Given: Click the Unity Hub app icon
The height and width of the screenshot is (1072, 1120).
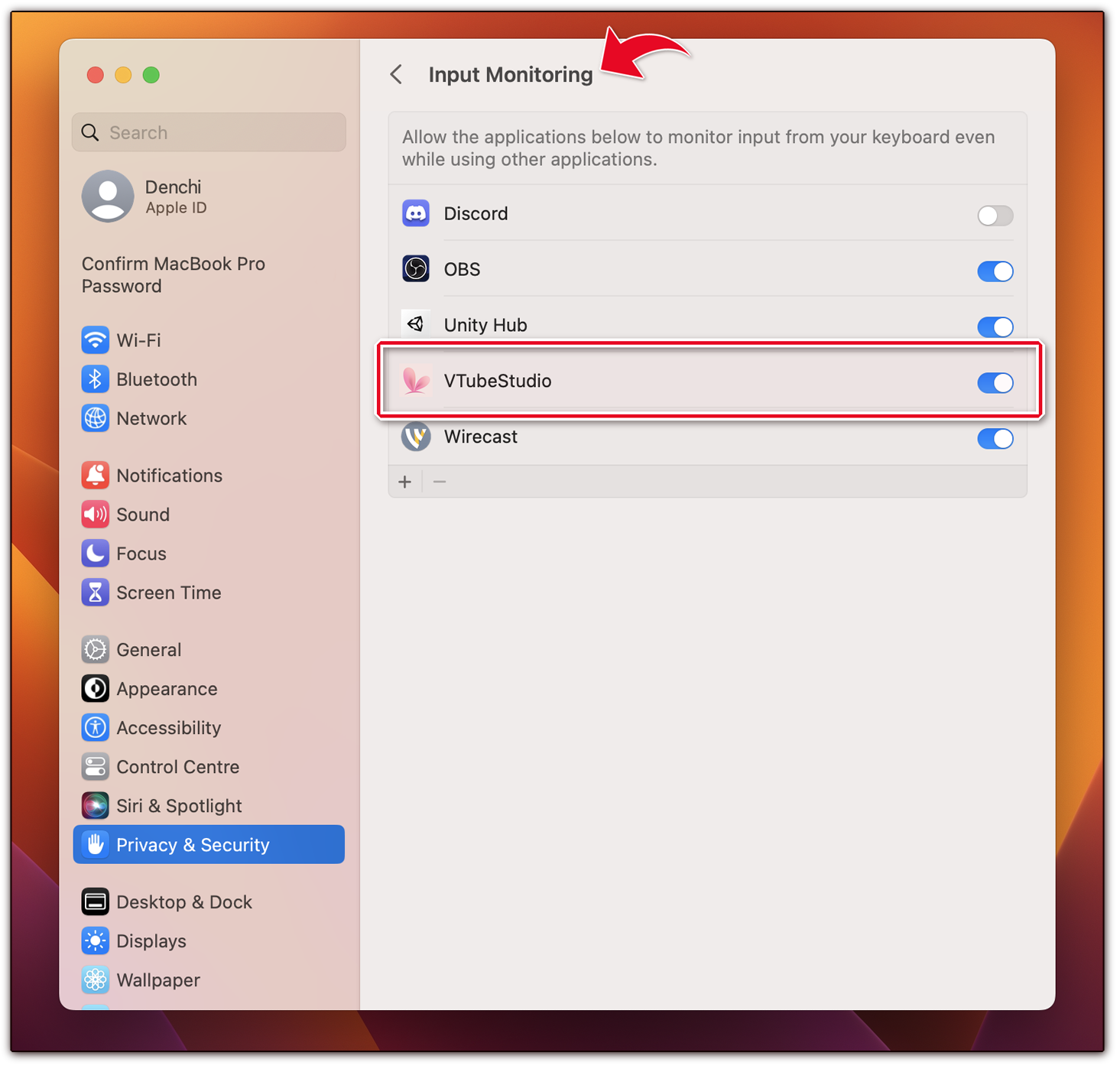Looking at the screenshot, I should (x=416, y=325).
